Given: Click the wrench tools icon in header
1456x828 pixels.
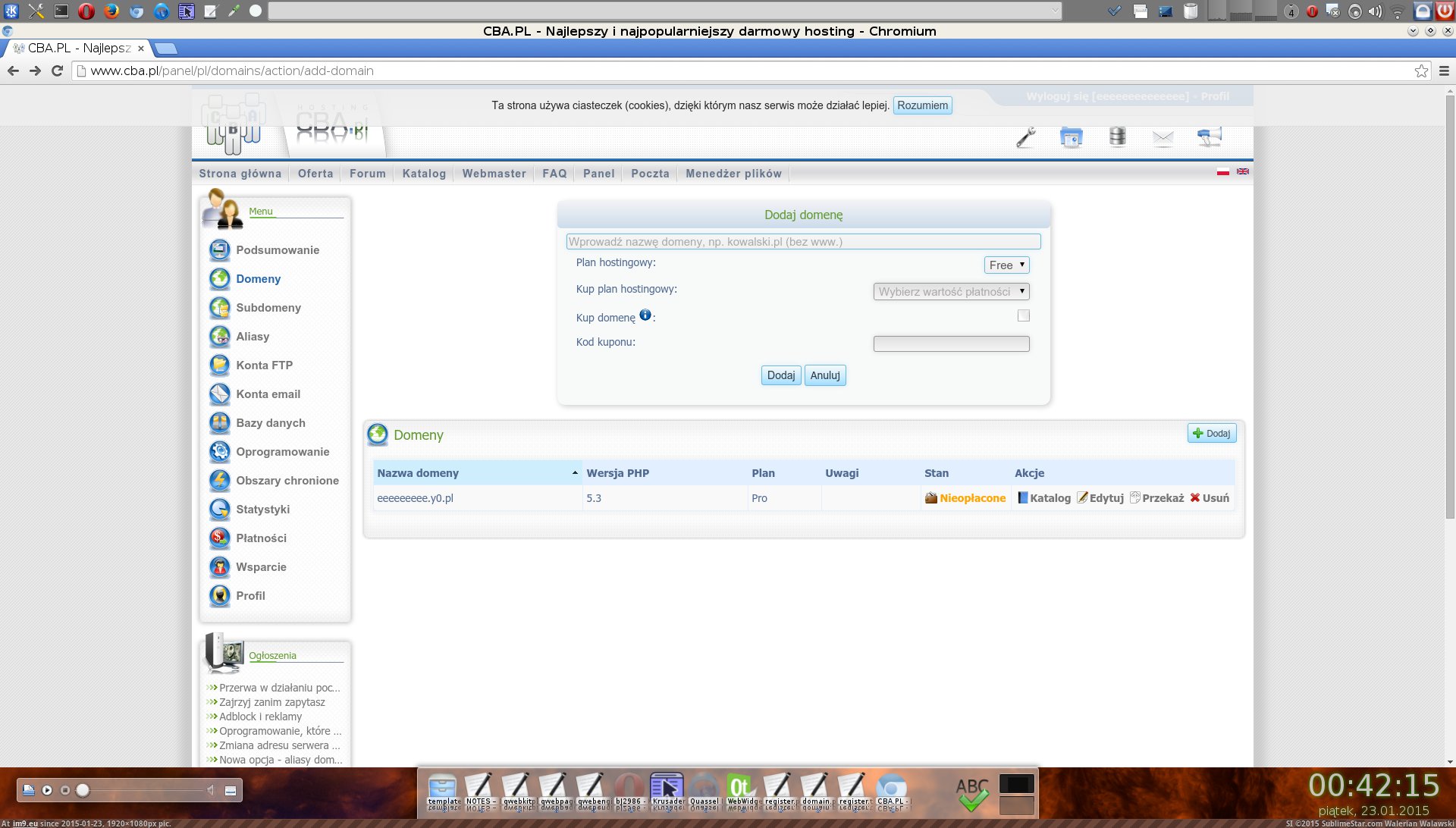Looking at the screenshot, I should 1025,138.
